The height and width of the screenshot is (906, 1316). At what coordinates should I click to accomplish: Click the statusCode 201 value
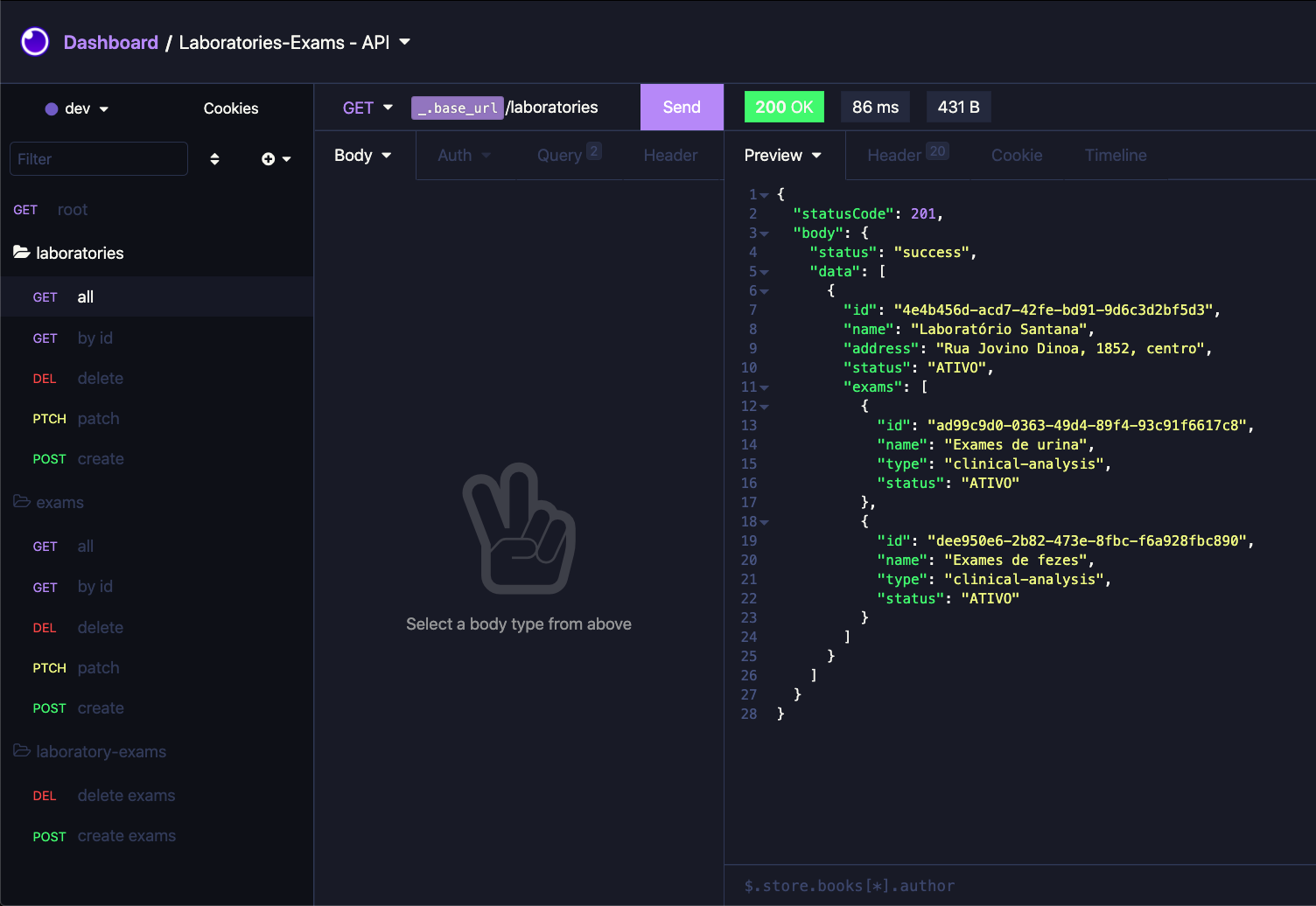click(922, 213)
